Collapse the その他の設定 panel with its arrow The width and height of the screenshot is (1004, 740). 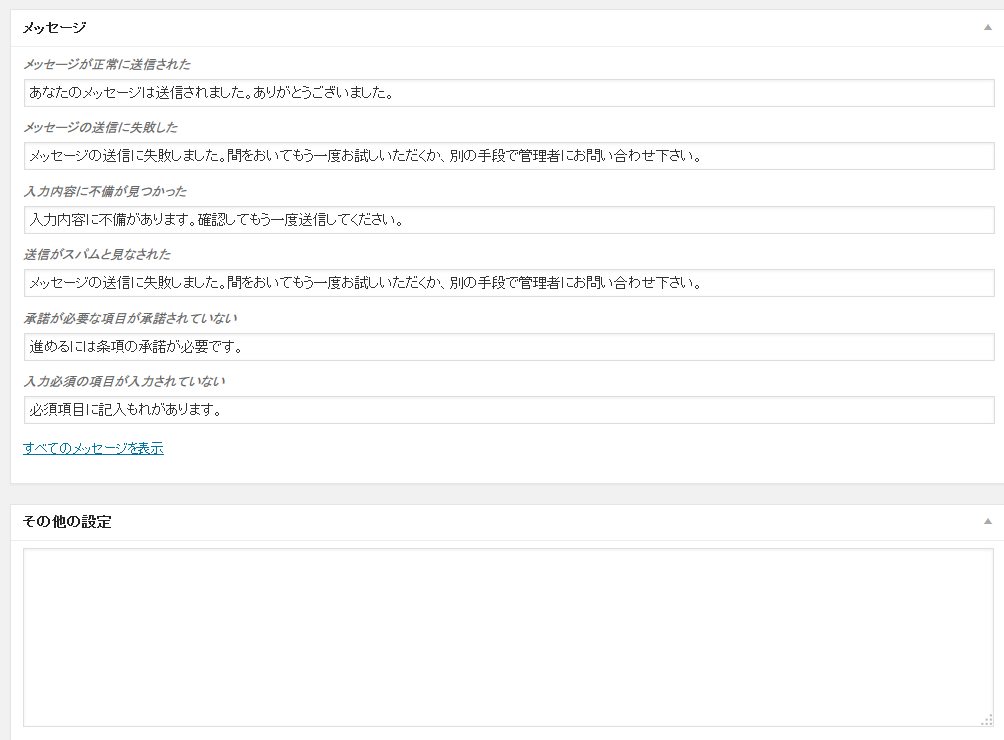pos(987,522)
